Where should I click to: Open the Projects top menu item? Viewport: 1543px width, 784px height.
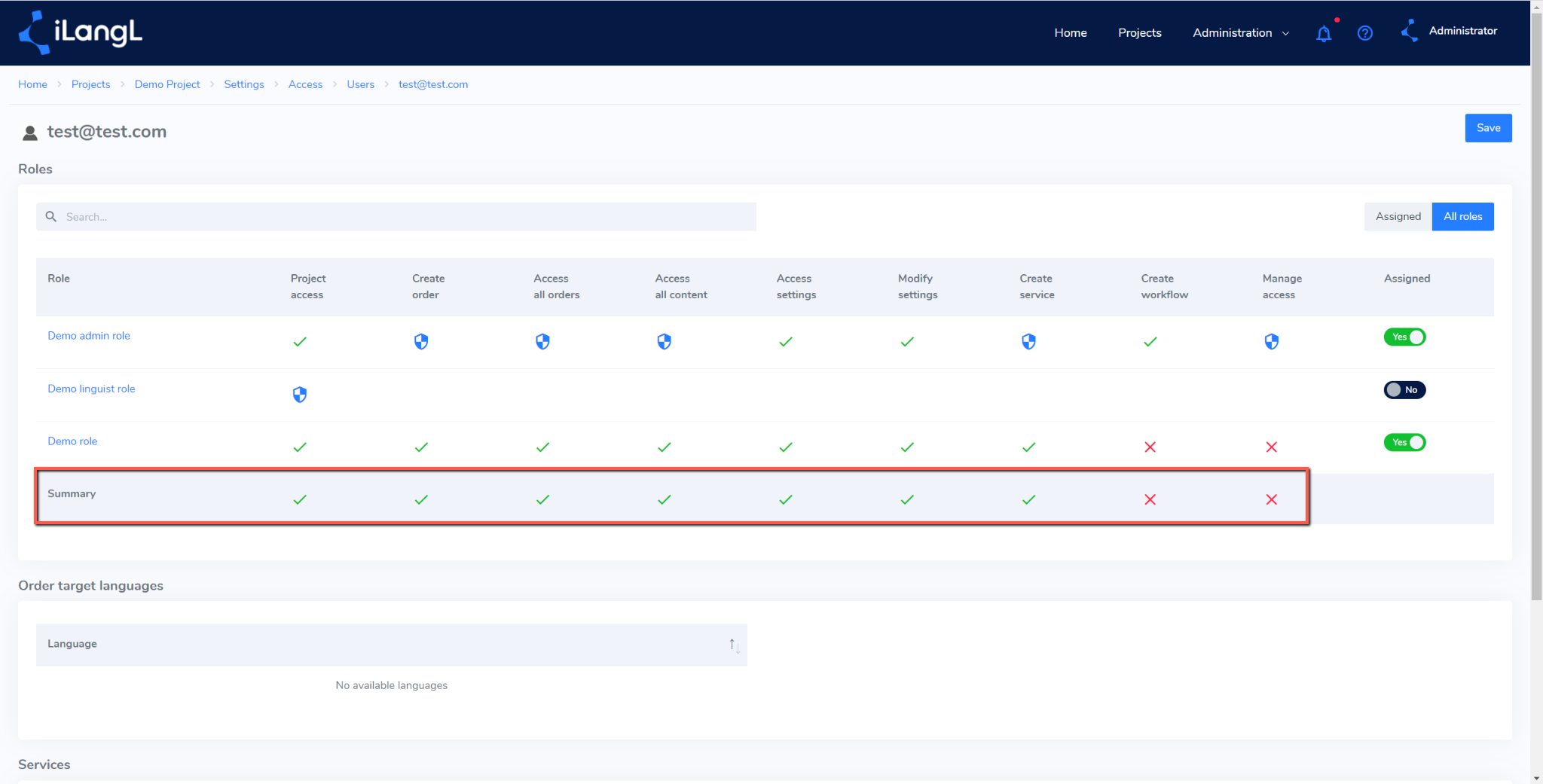(1139, 33)
